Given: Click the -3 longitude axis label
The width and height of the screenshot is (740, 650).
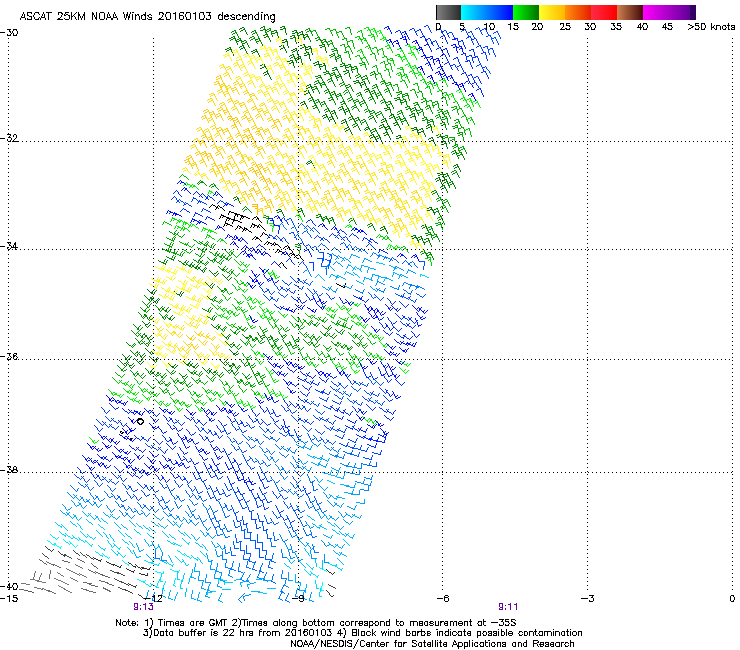Looking at the screenshot, I should [587, 599].
